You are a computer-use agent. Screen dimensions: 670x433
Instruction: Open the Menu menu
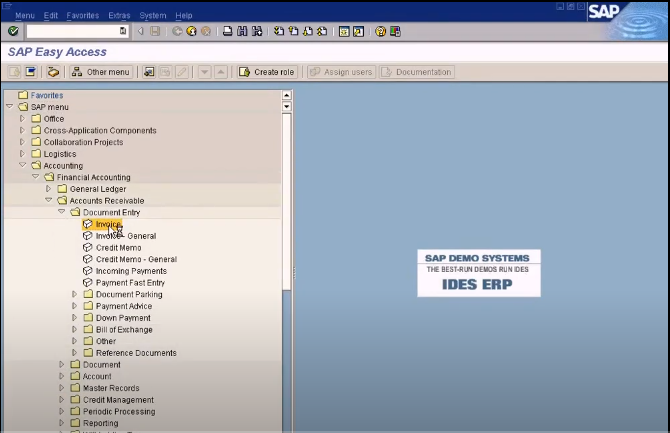tap(25, 15)
